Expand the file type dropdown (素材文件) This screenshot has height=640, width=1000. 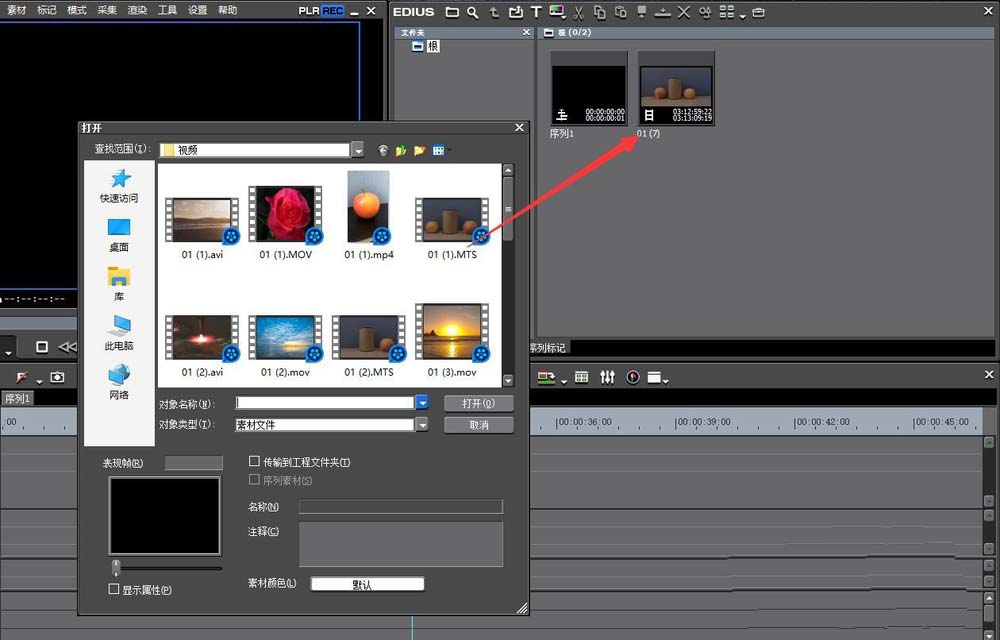[422, 425]
